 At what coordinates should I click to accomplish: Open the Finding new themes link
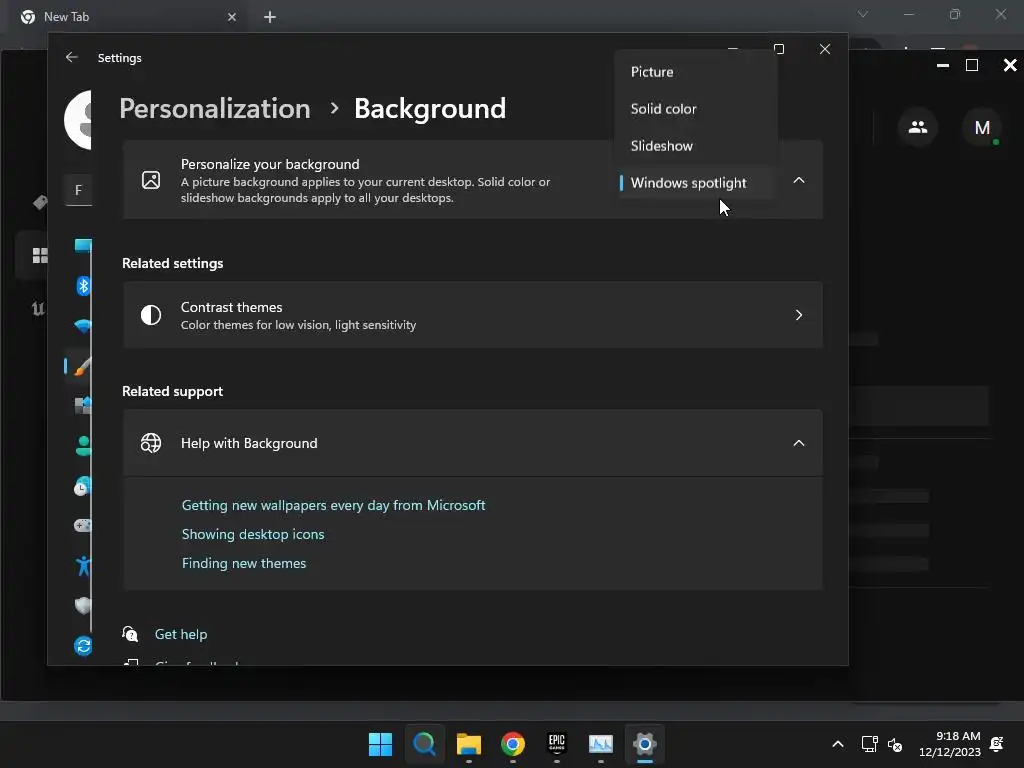point(244,563)
